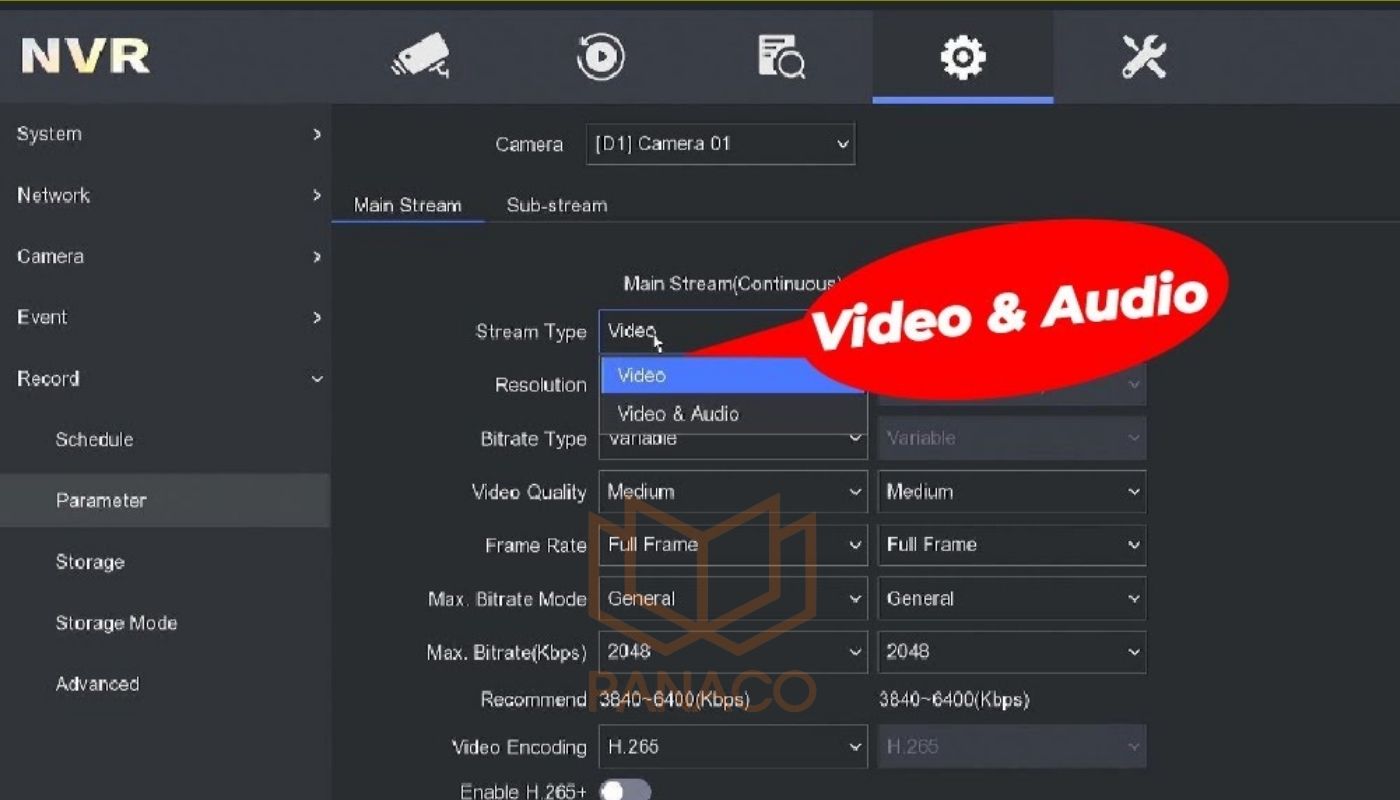1400x800 pixels.
Task: Select the system configuration gear icon
Action: (962, 57)
